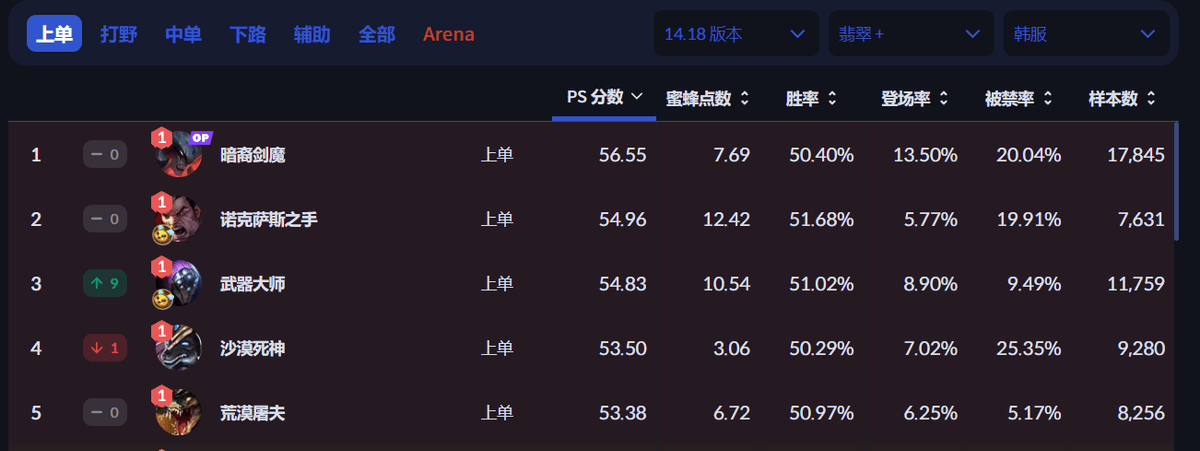The image size is (1200, 451).
Task: Toggle sorting by 被禁率 column
Action: coord(1018,99)
